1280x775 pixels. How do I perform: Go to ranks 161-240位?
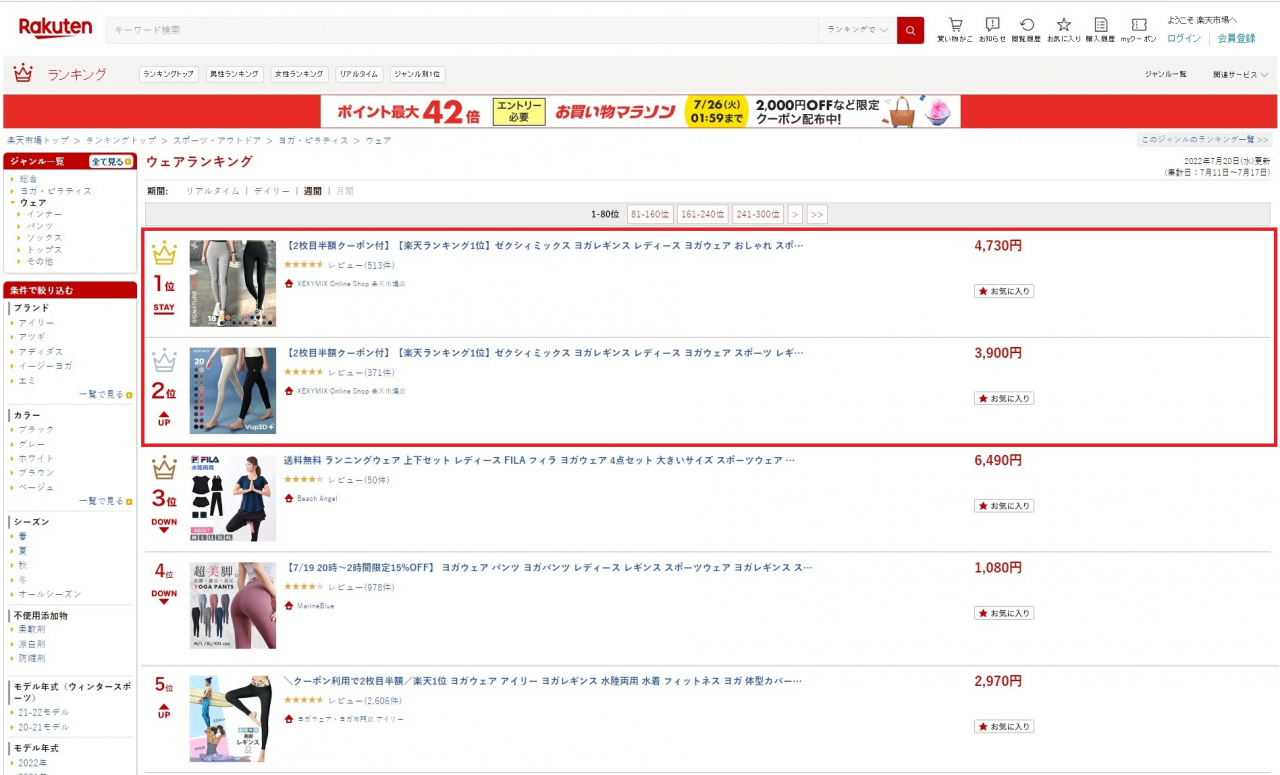[702, 214]
